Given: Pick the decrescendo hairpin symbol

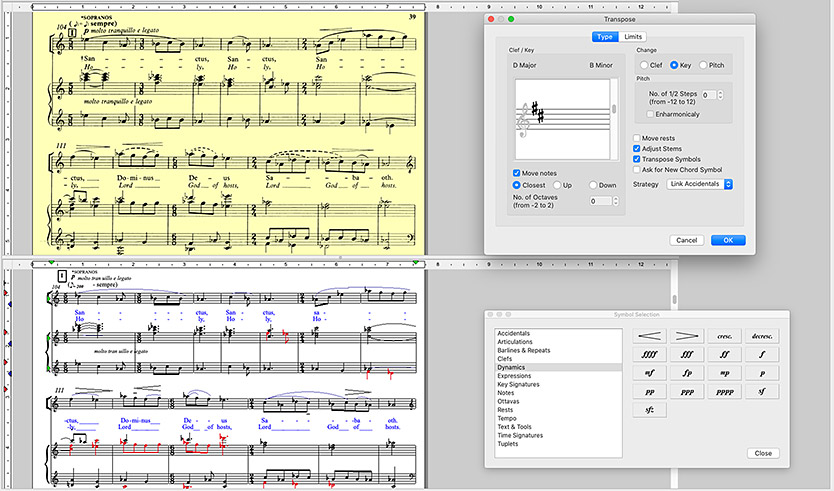Looking at the screenshot, I should tap(687, 336).
